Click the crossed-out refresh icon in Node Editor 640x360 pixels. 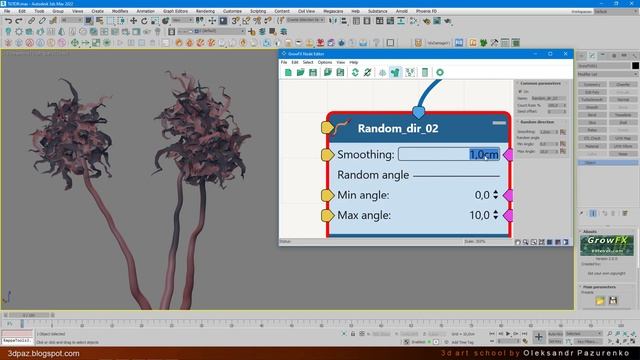[367, 72]
